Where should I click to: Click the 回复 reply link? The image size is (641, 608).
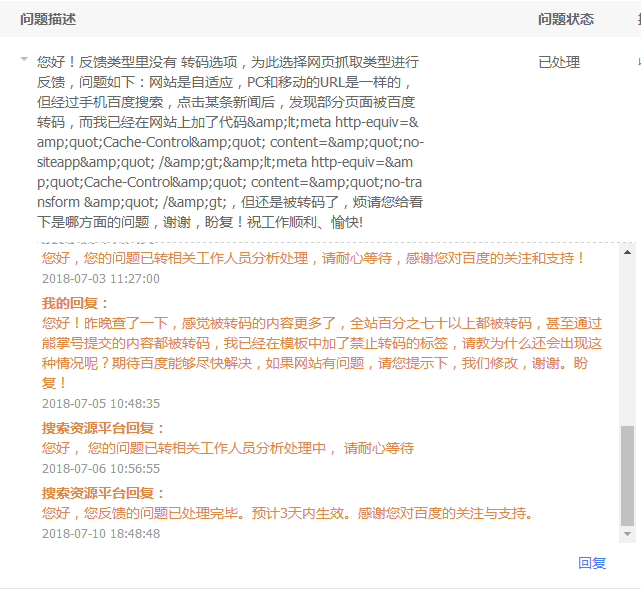tap(592, 563)
